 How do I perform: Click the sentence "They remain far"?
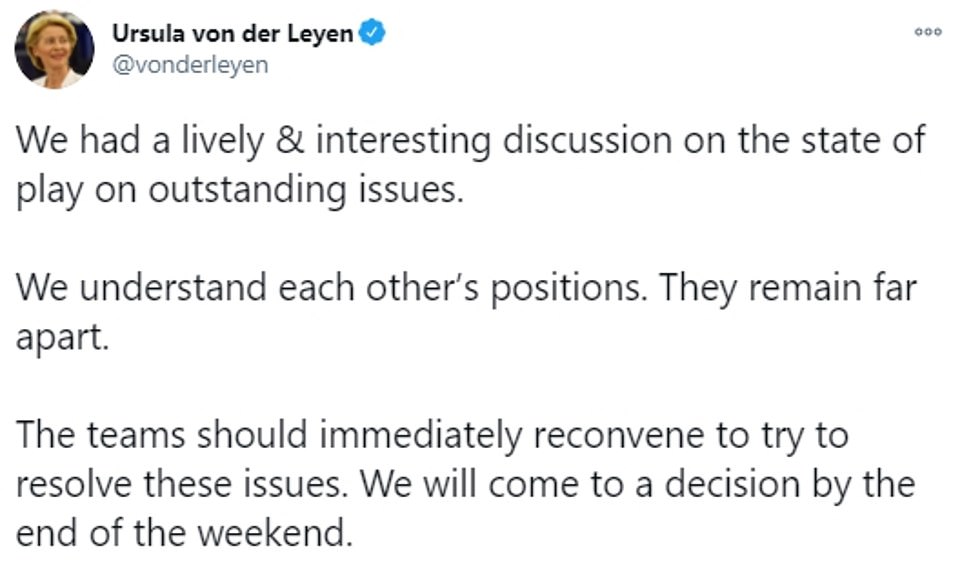click(788, 288)
